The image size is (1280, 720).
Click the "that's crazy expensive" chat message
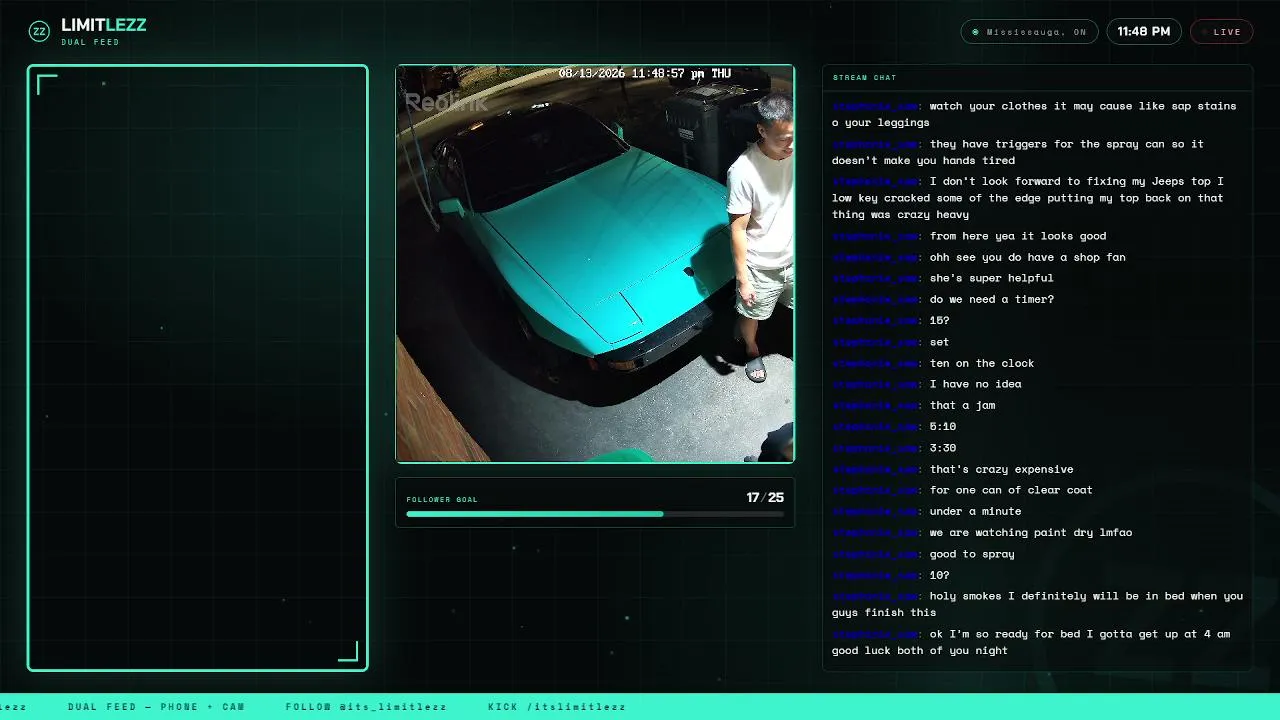click(1037, 469)
